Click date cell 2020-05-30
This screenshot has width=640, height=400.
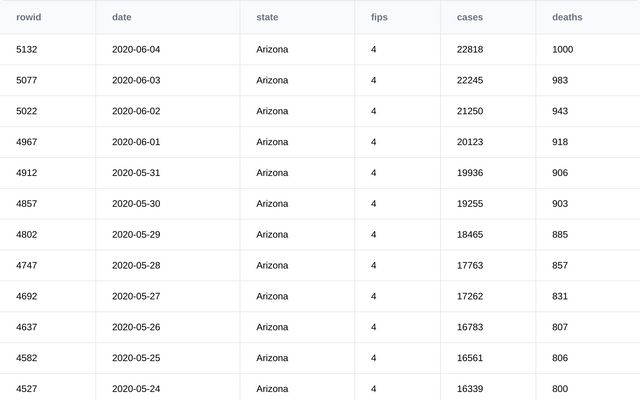click(x=136, y=204)
